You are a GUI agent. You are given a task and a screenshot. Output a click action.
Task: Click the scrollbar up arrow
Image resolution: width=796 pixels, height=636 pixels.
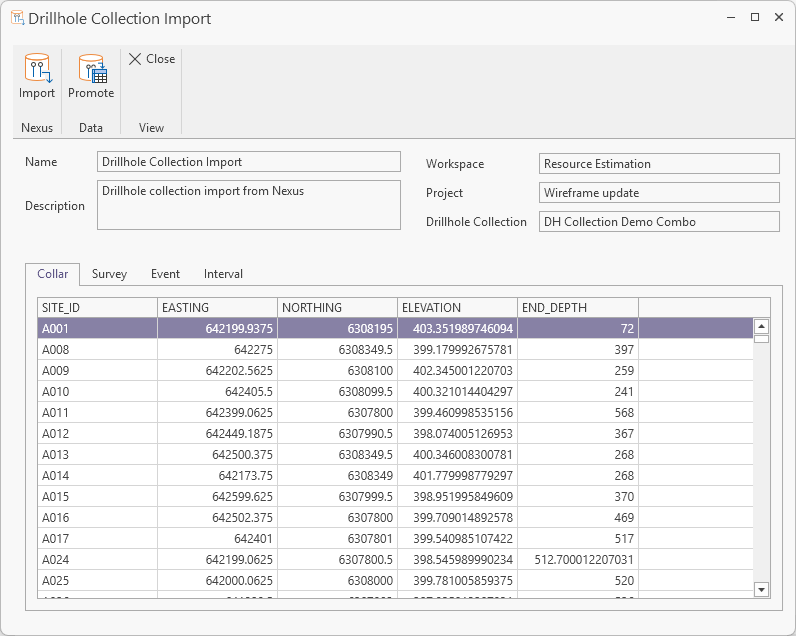[x=761, y=327]
